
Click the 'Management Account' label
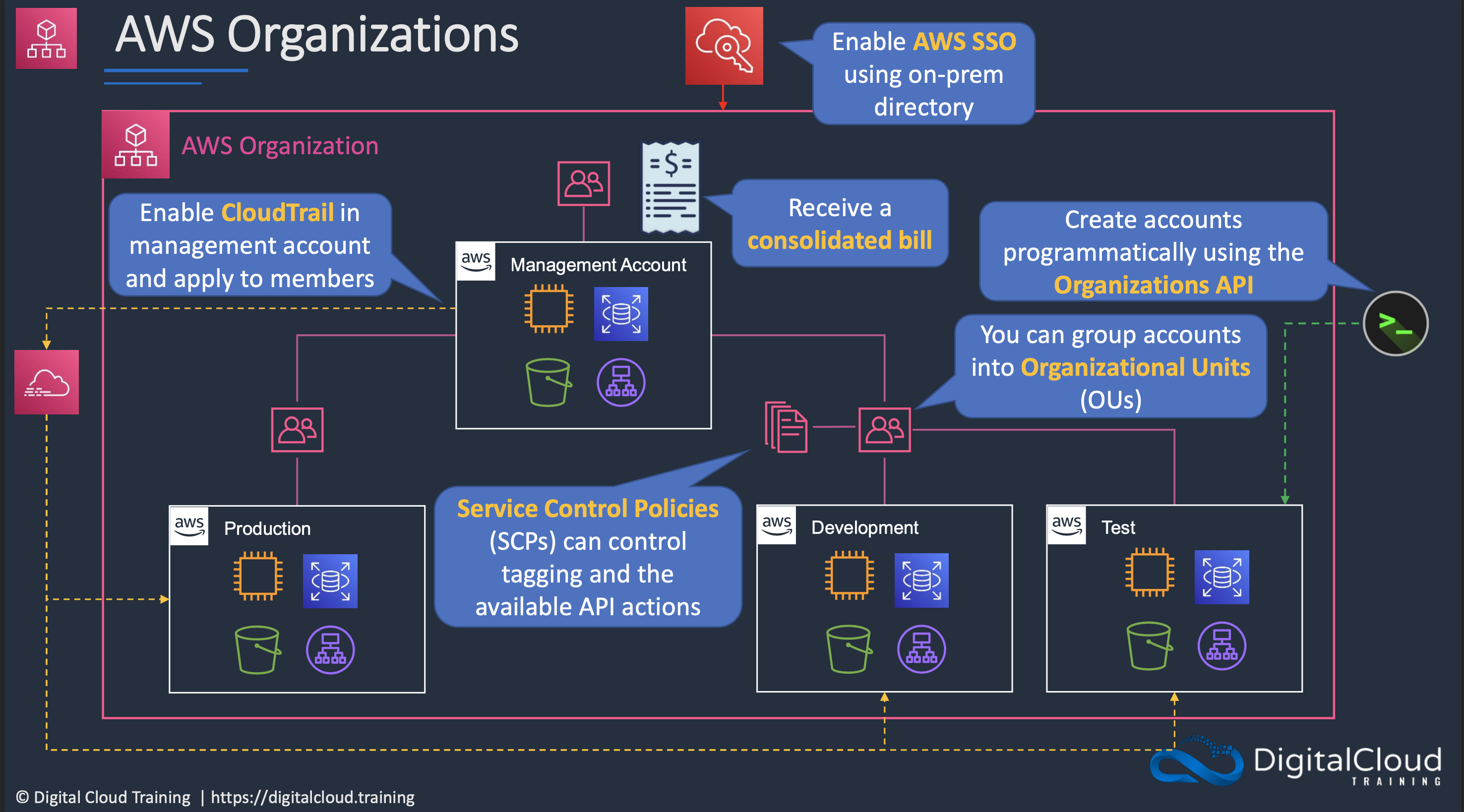point(598,265)
